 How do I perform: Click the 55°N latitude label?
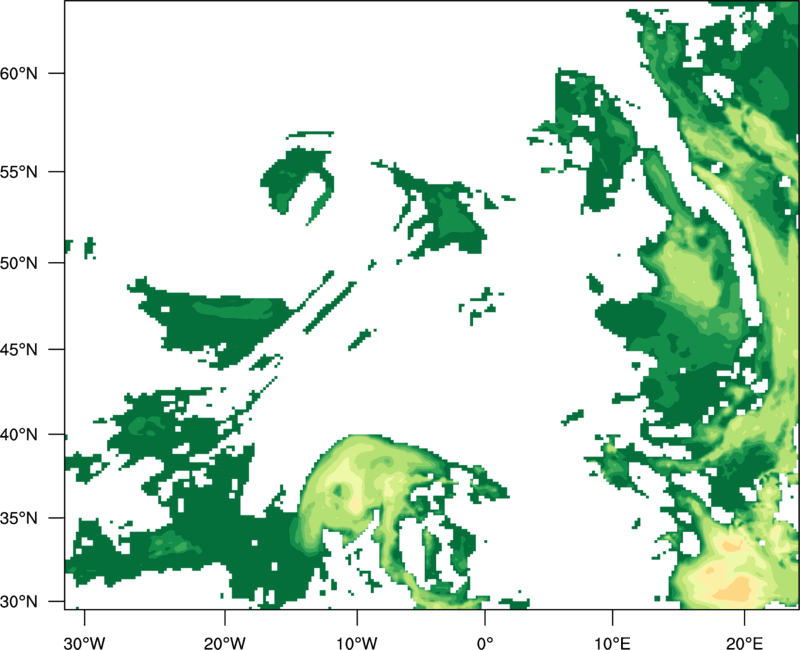18,172
